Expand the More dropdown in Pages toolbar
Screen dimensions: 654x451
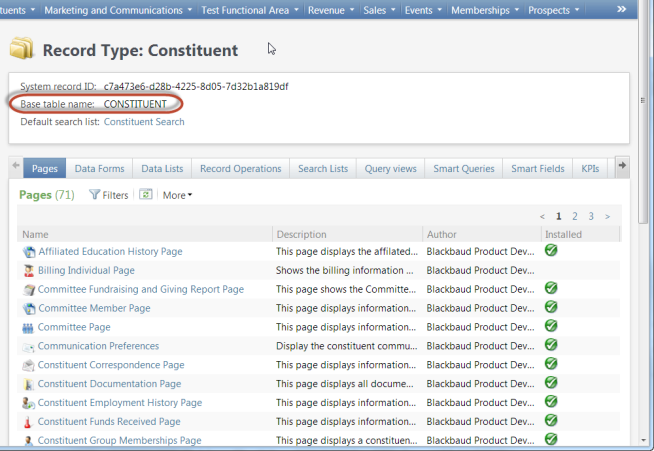coord(177,195)
